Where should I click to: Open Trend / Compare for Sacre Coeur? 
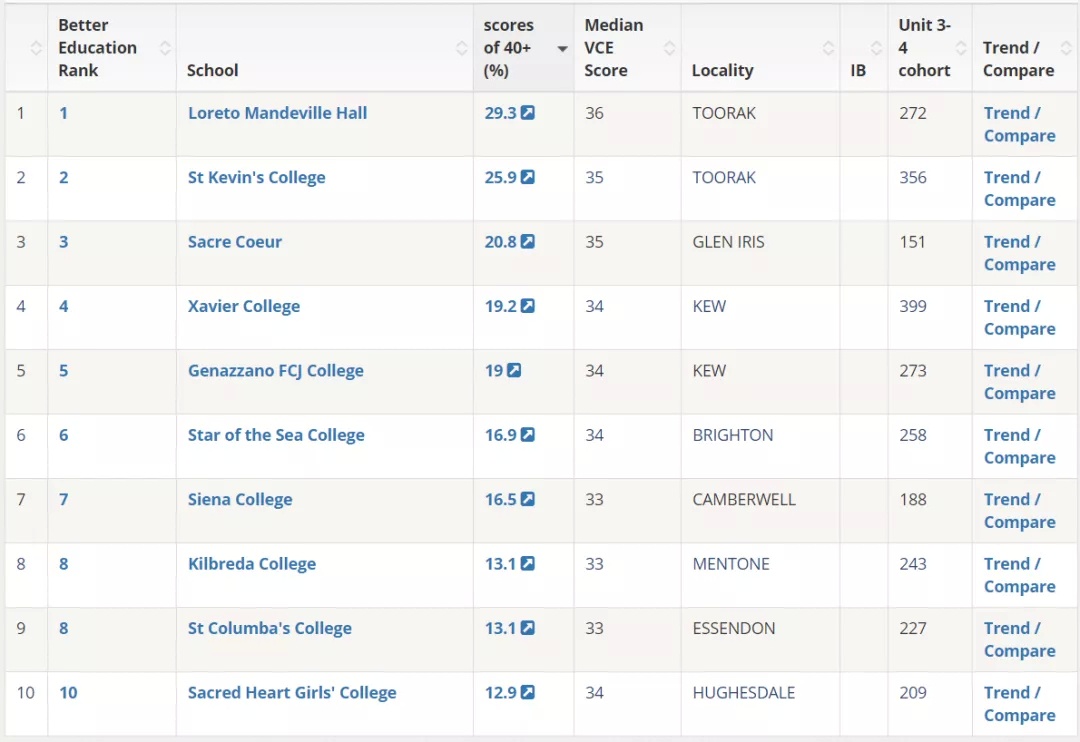pos(1019,253)
